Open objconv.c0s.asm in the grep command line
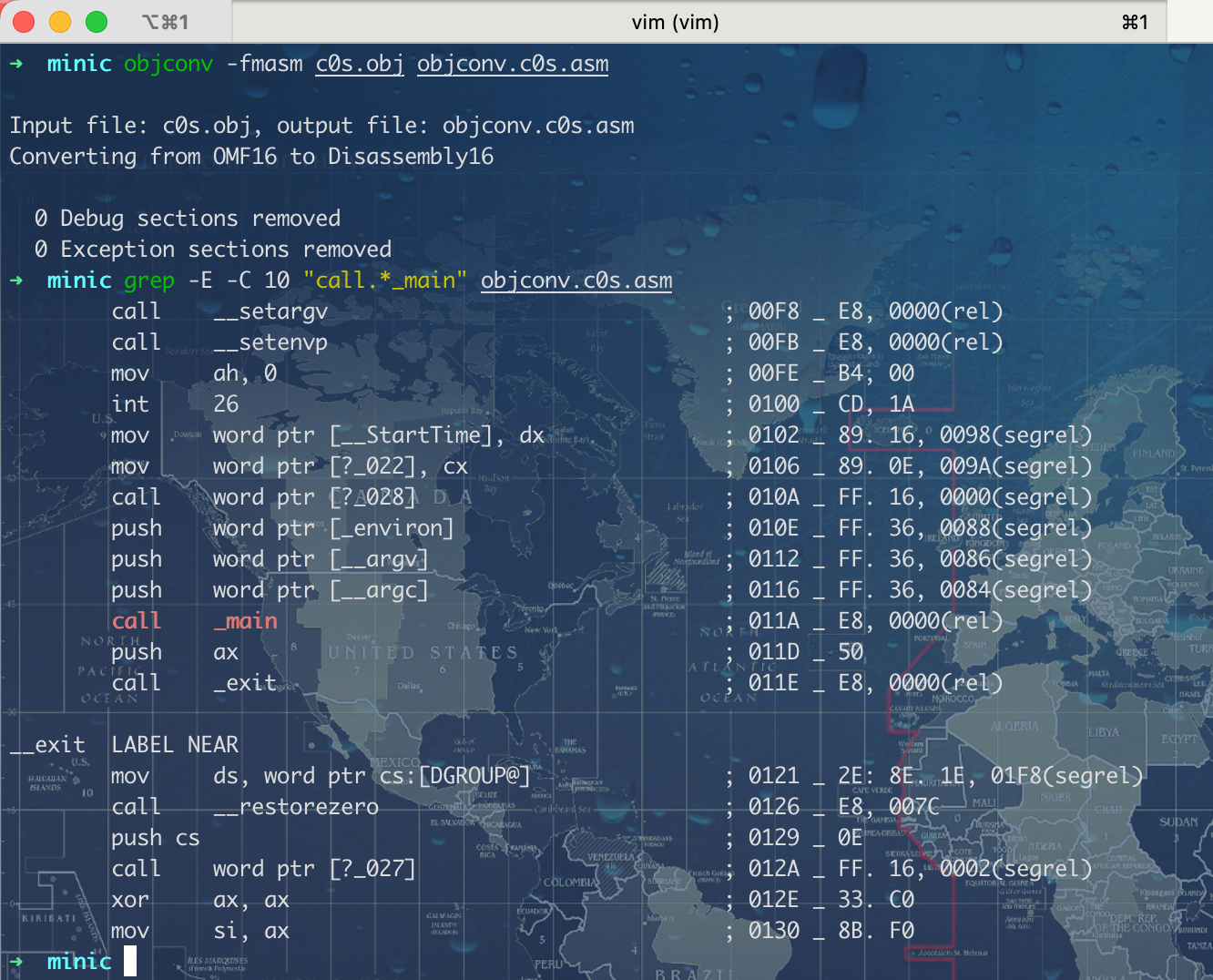Screen dimensions: 1213x980 point(576,281)
